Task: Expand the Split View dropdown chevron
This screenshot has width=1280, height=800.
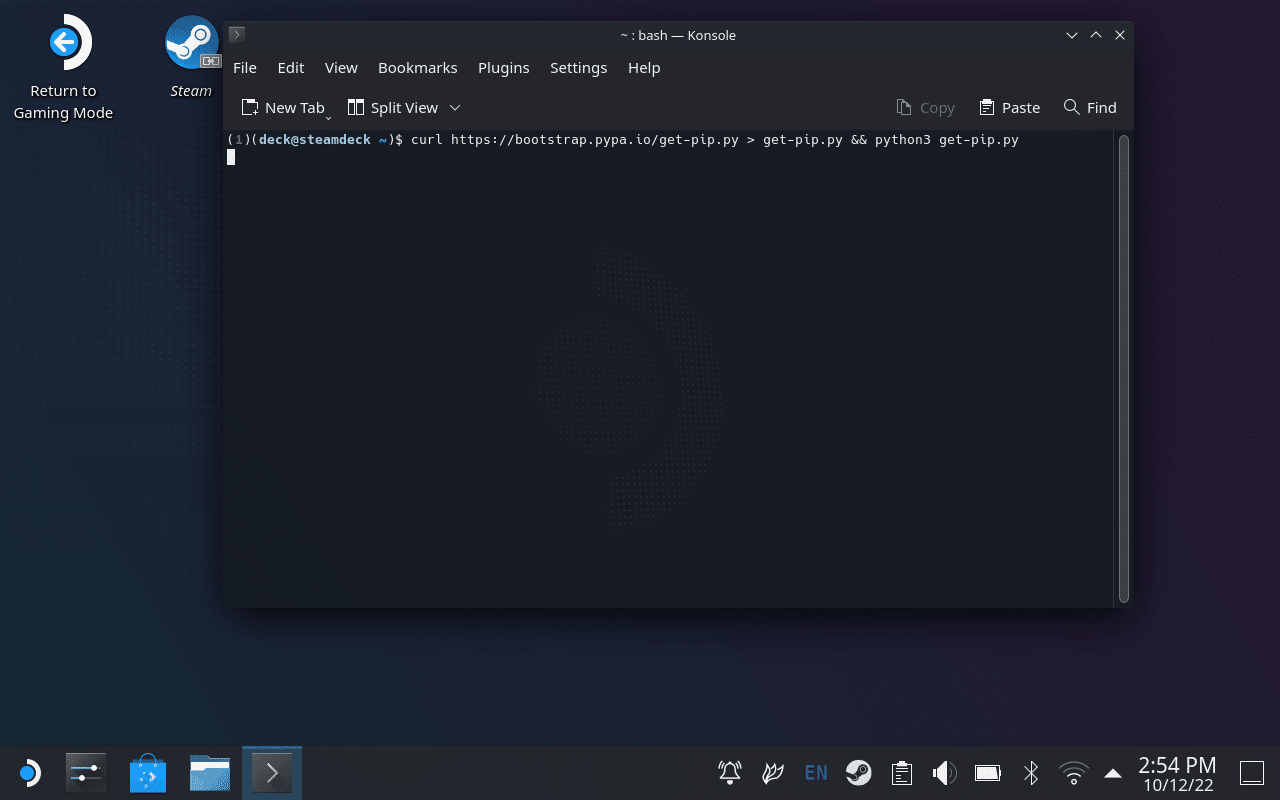Action: (x=455, y=108)
